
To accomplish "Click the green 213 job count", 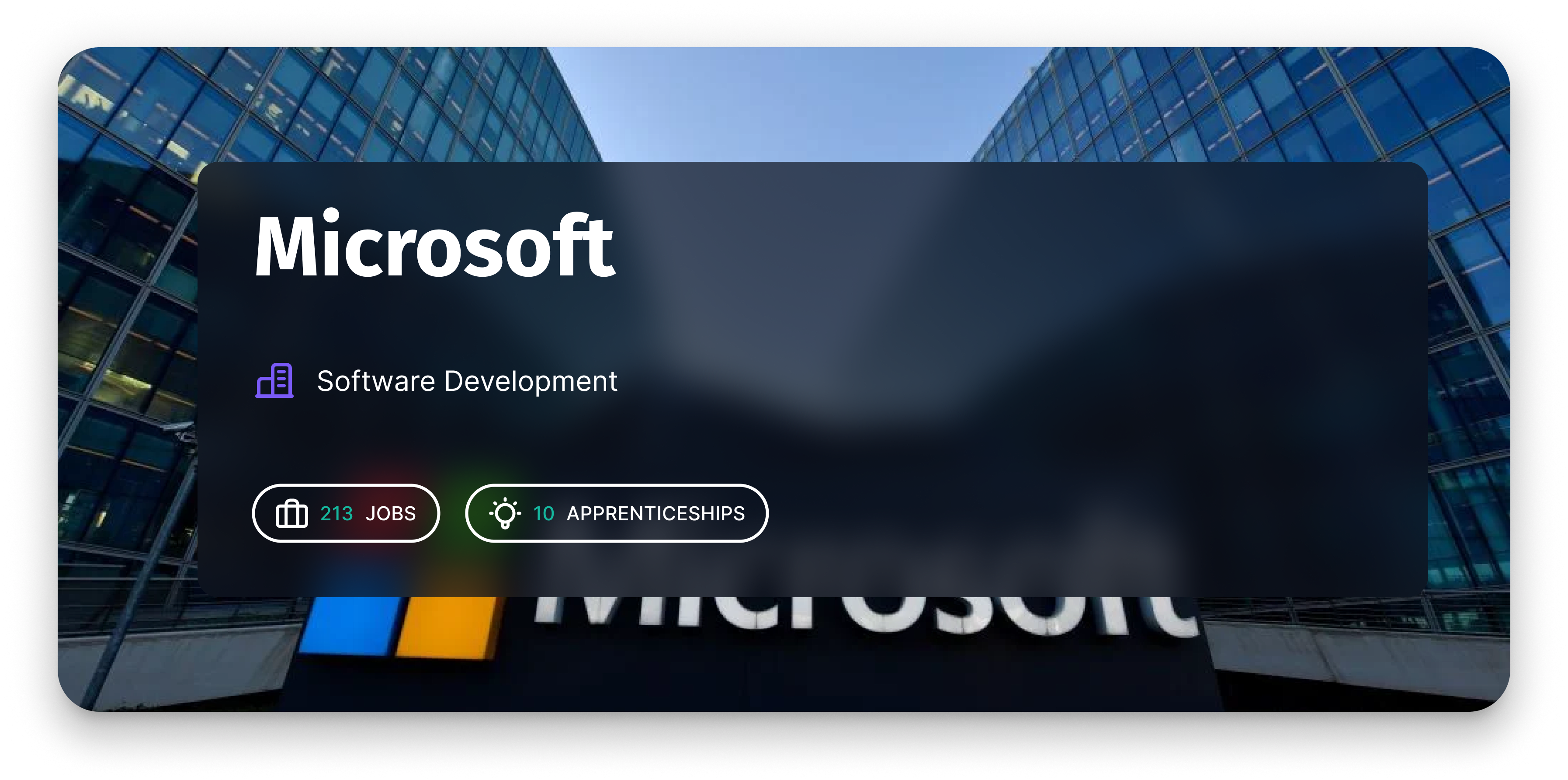I will click(336, 514).
